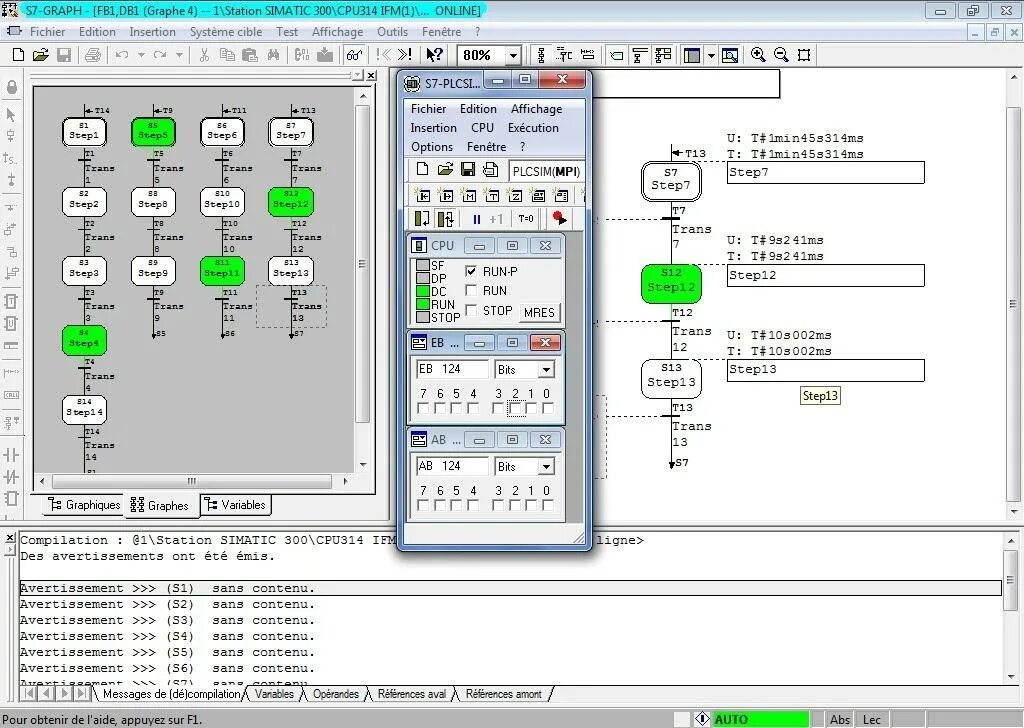The width and height of the screenshot is (1024, 728).
Task: Click the T=0 reset timers icon
Action: [526, 219]
